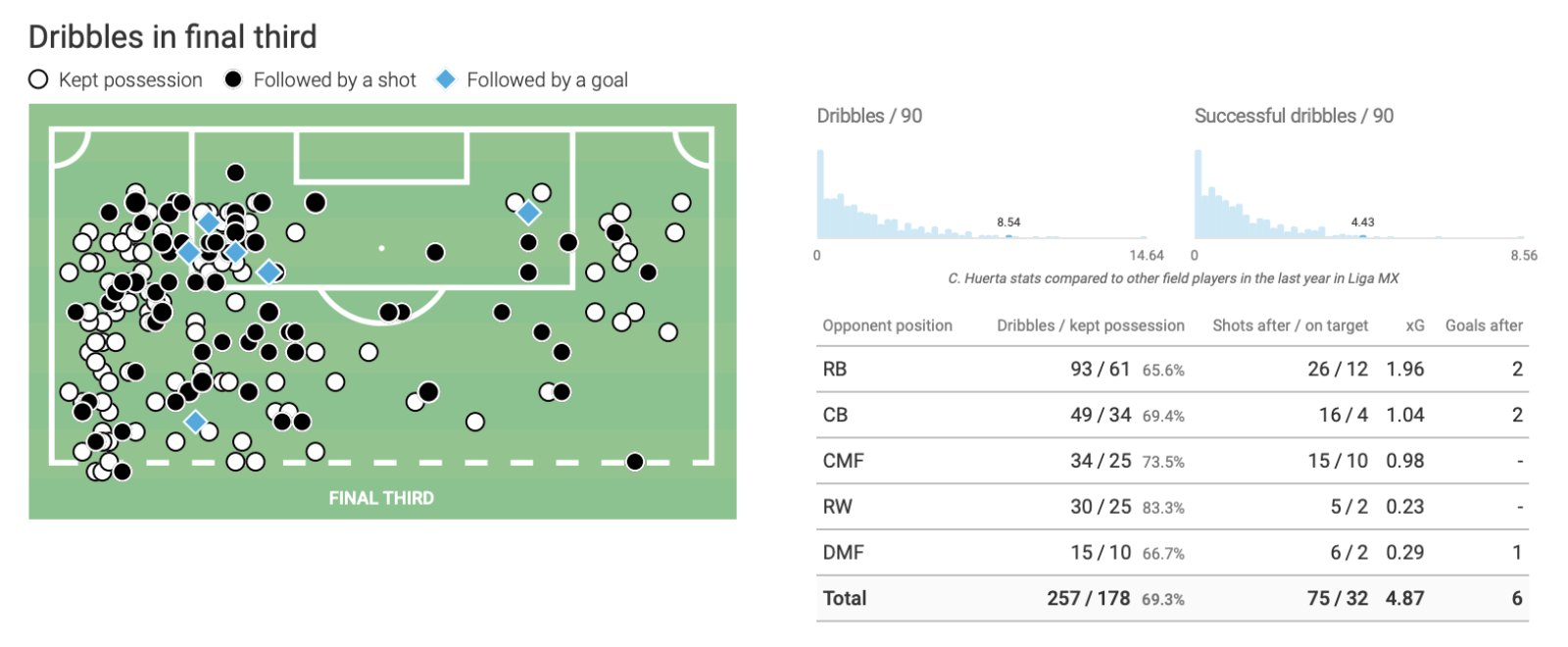Click the Successful dribbles / 90 marker at 4.43
The image size is (1568, 647).
tap(1362, 236)
